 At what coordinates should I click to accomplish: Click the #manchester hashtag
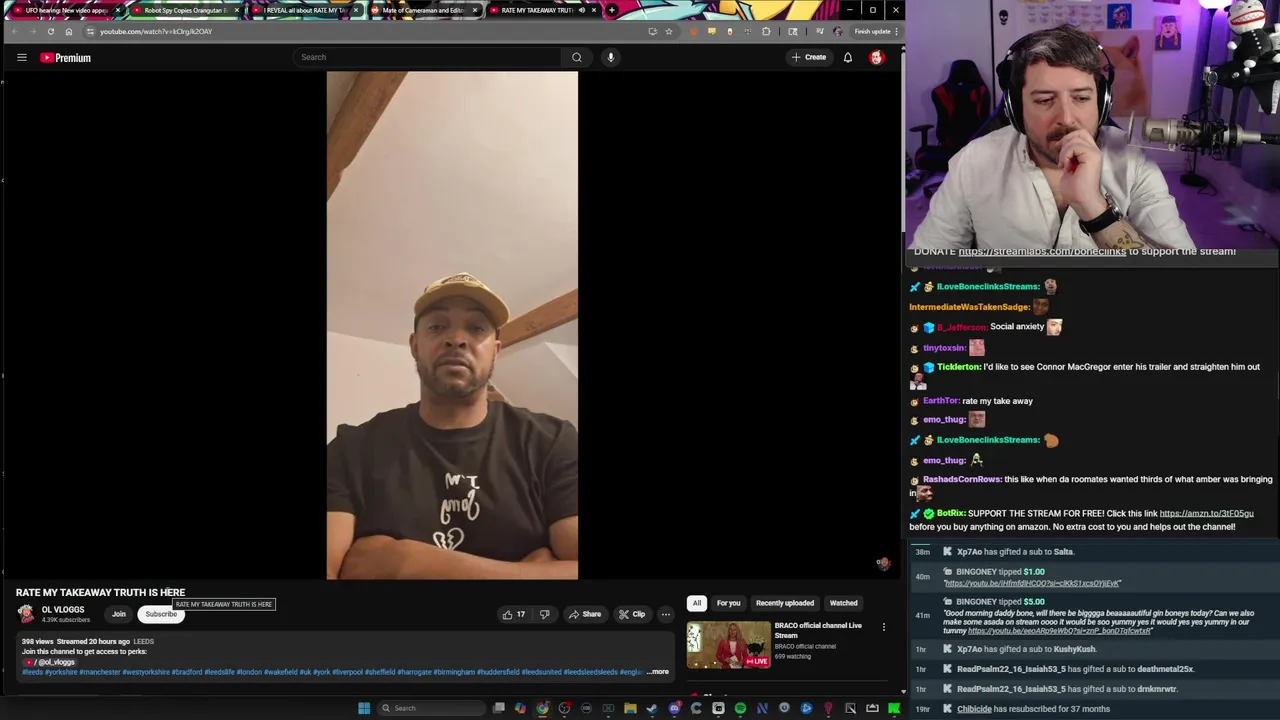point(99,672)
